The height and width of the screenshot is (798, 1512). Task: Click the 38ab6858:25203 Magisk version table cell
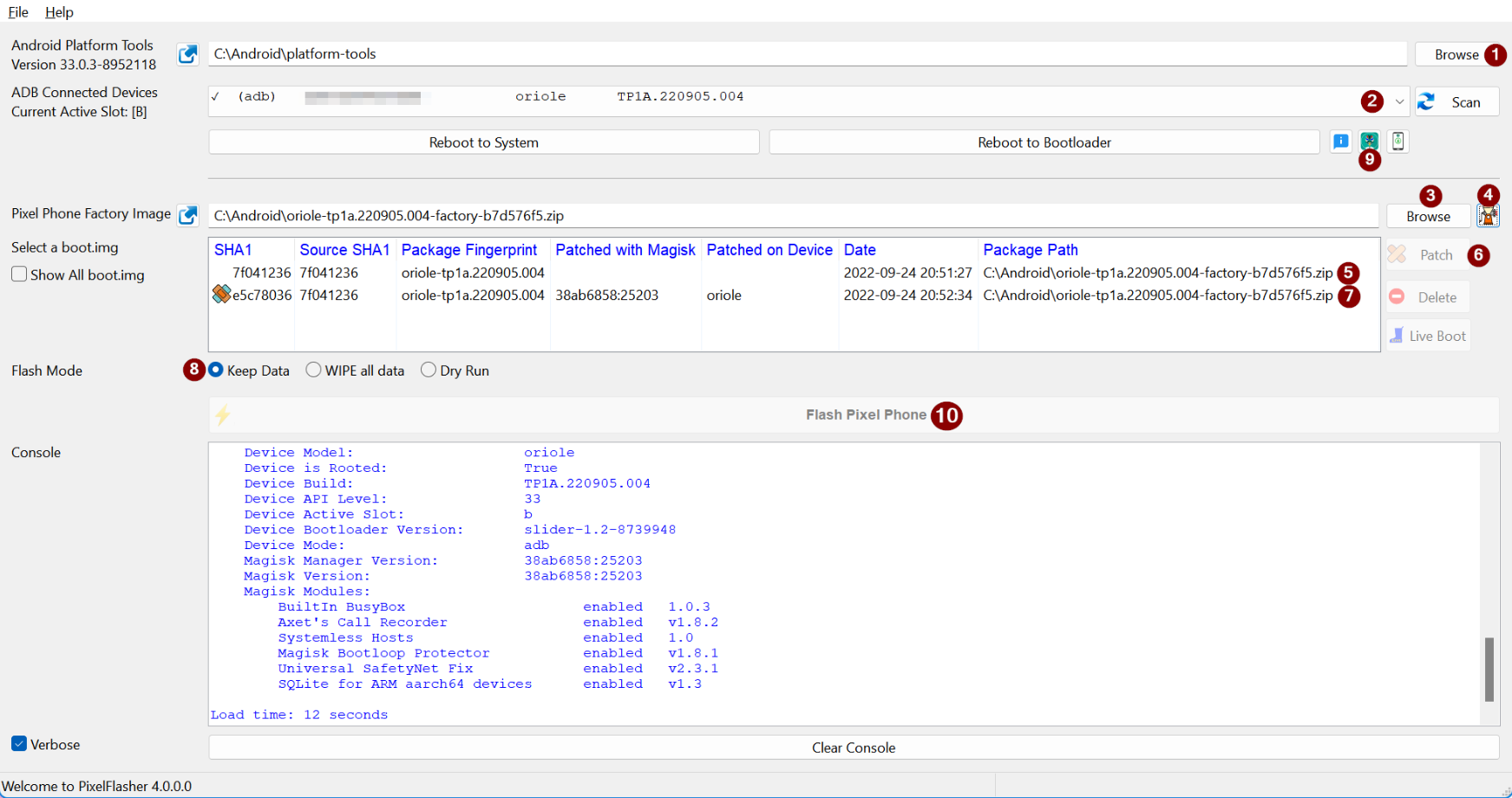coord(607,295)
